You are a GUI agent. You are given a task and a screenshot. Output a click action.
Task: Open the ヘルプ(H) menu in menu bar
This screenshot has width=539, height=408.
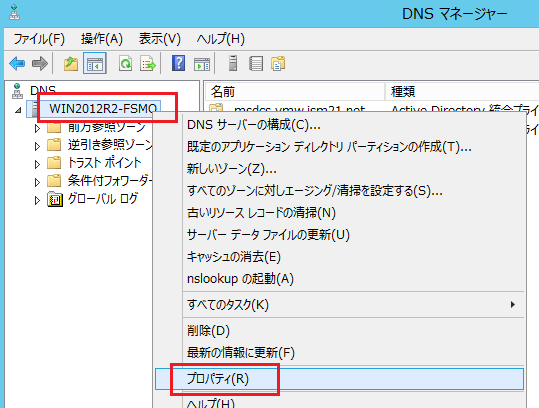click(220, 39)
